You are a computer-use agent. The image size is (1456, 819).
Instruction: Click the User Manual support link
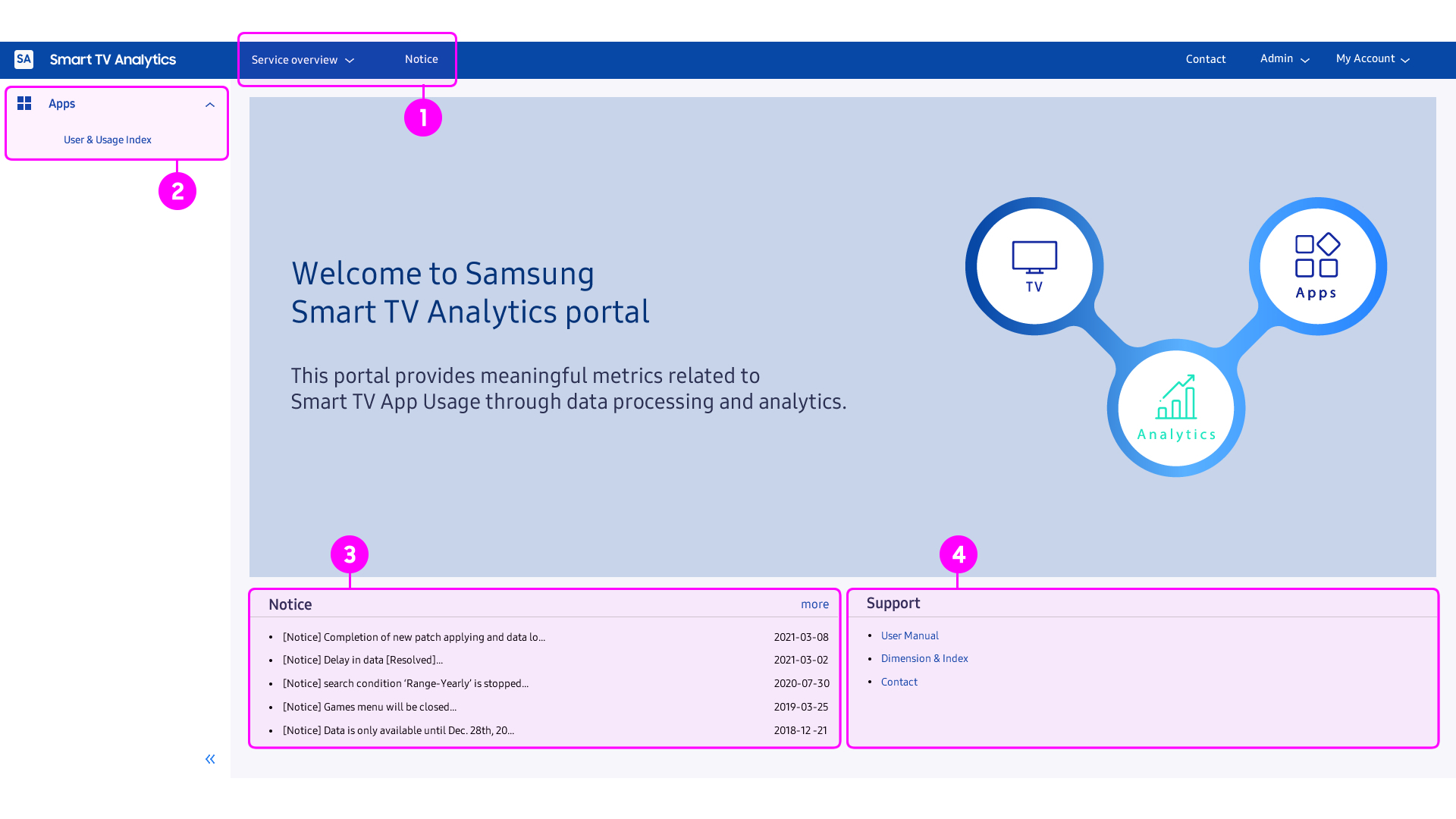909,635
